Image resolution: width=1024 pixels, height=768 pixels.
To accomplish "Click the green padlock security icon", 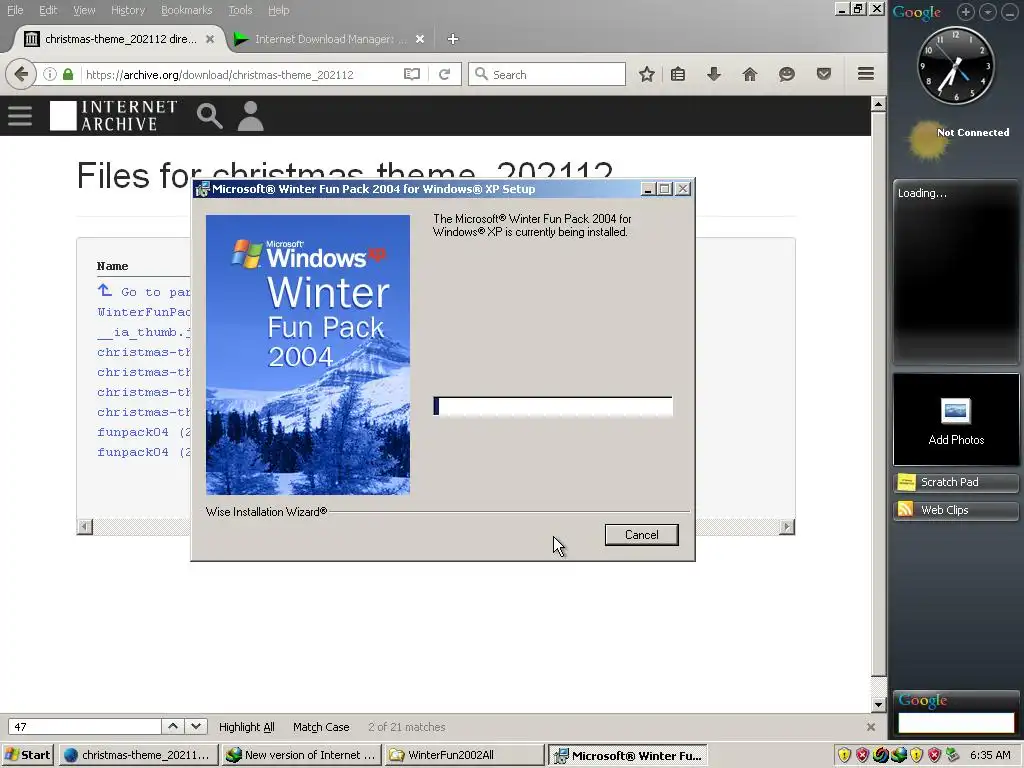I will pos(68,74).
